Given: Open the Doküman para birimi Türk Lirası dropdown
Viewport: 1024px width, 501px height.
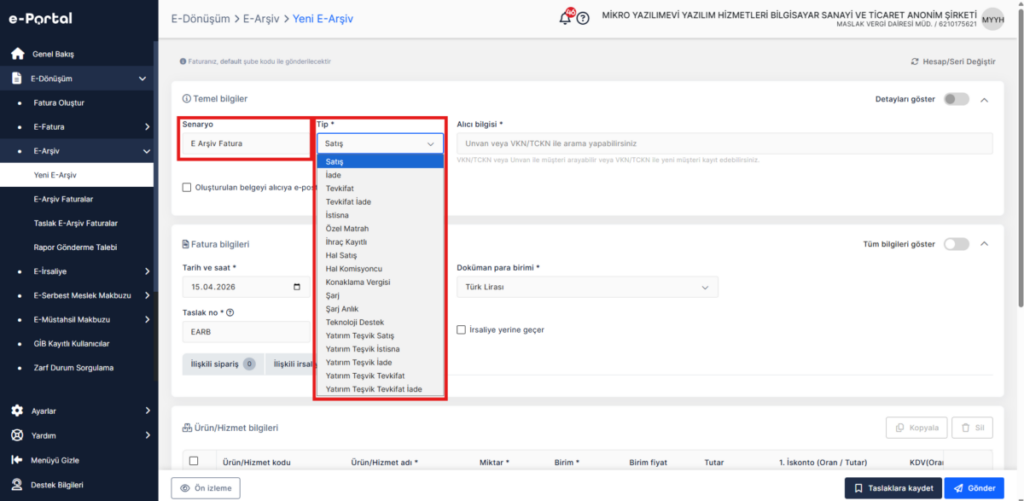Looking at the screenshot, I should tap(587, 287).
